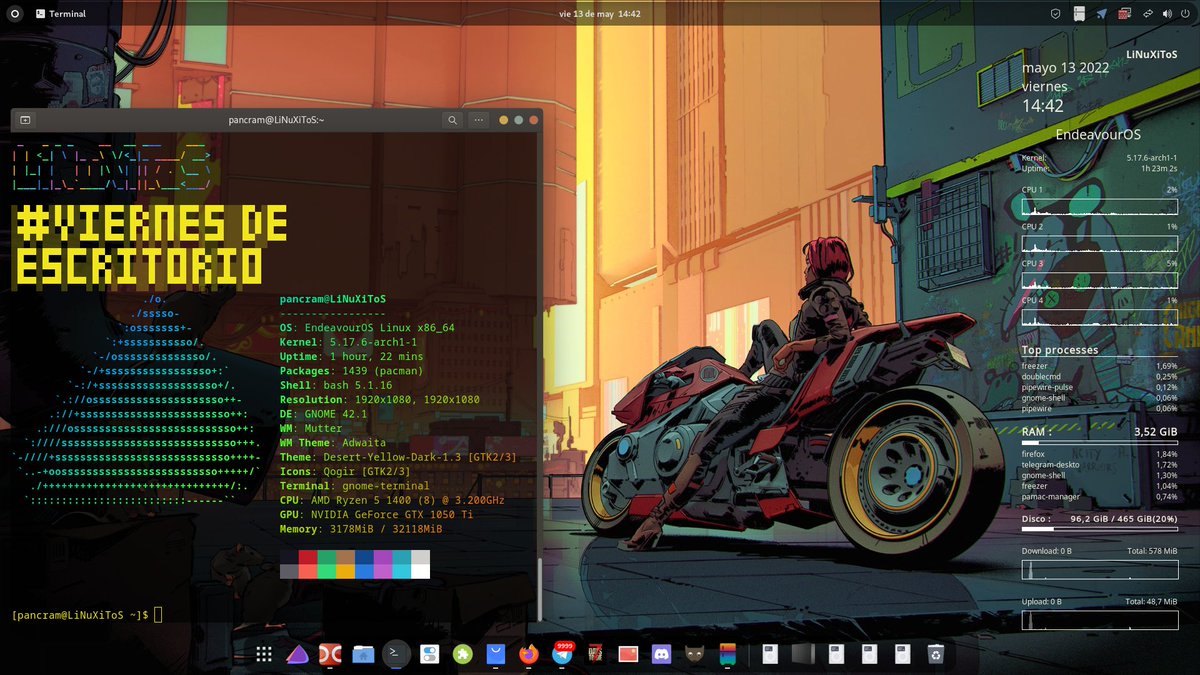The image size is (1200, 675).
Task: Click the Uptime label in the desktop widget
Action: click(x=1035, y=168)
